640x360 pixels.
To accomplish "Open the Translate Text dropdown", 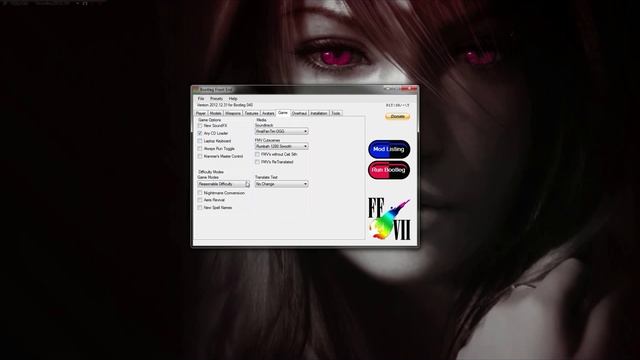I will point(282,184).
